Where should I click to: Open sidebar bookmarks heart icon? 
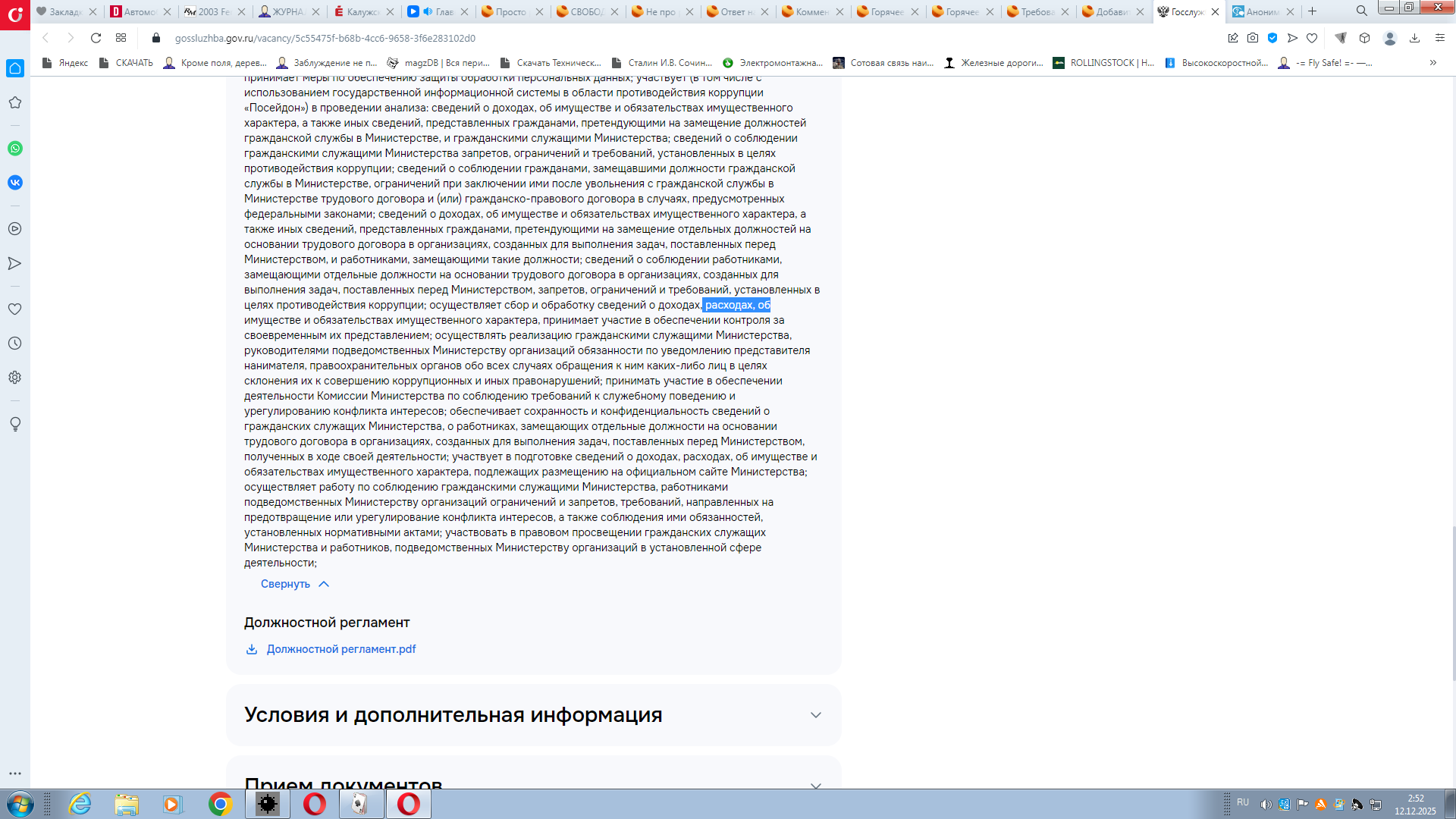15,309
